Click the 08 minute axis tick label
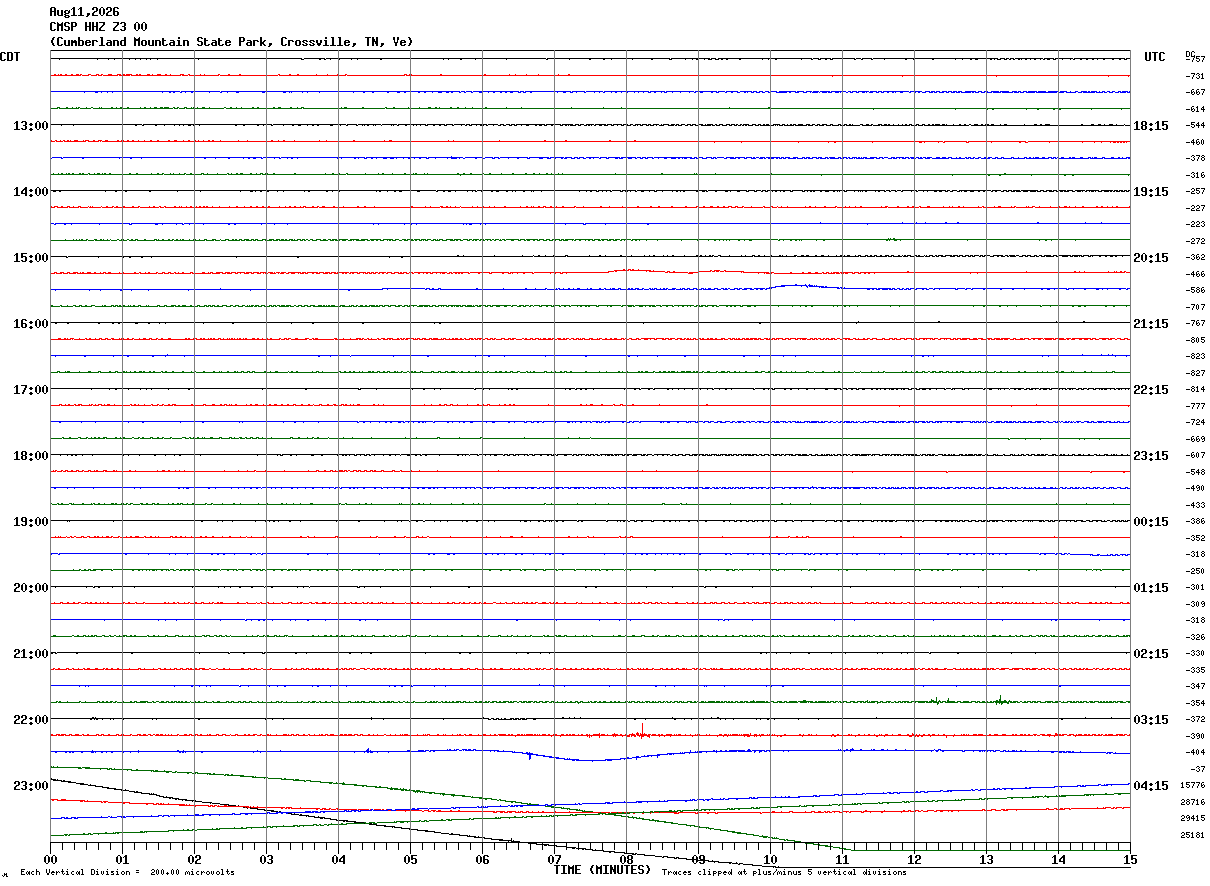This screenshot has width=1210, height=886. point(626,860)
